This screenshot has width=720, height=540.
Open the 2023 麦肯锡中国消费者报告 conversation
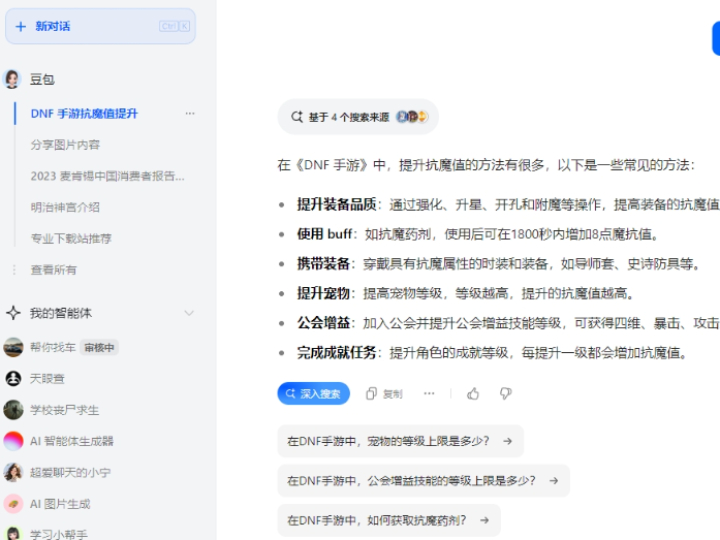(107, 176)
